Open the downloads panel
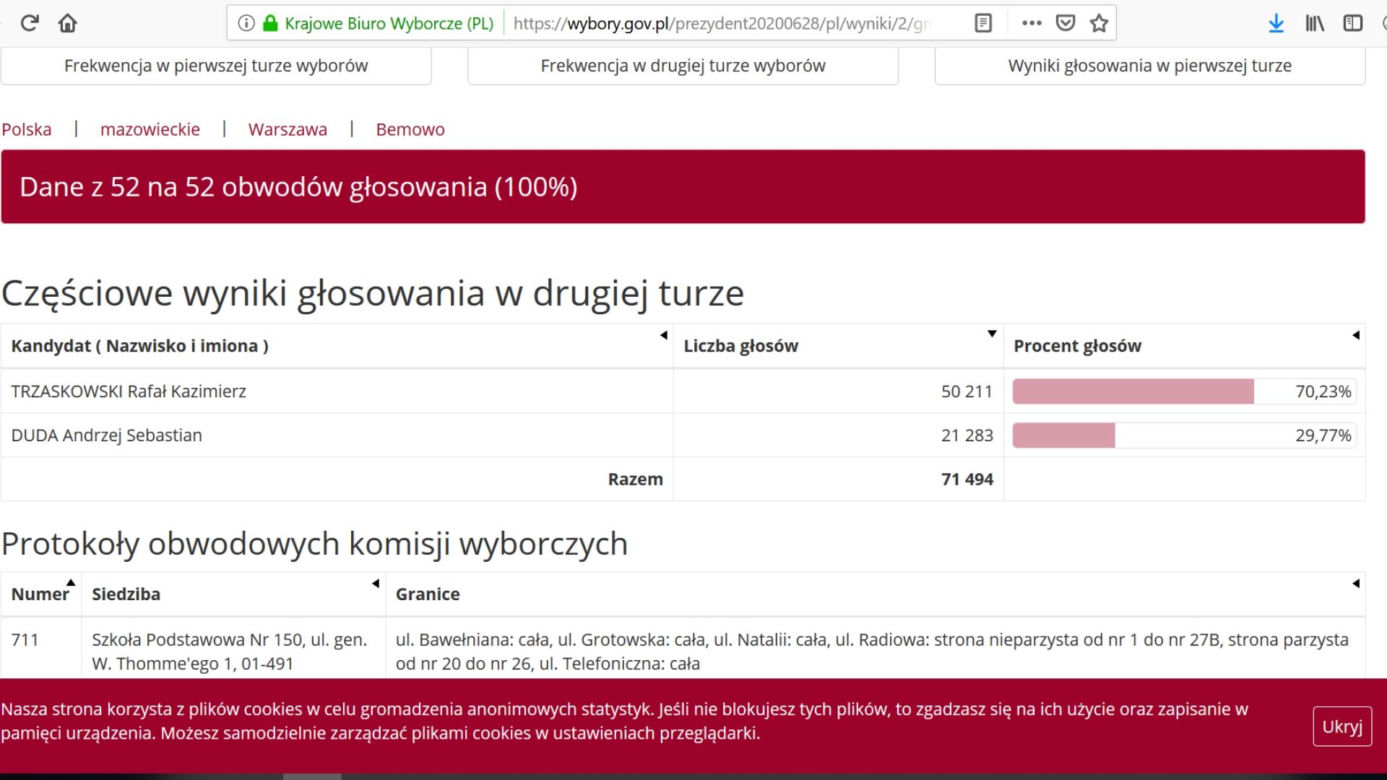1387x780 pixels. tap(1276, 23)
